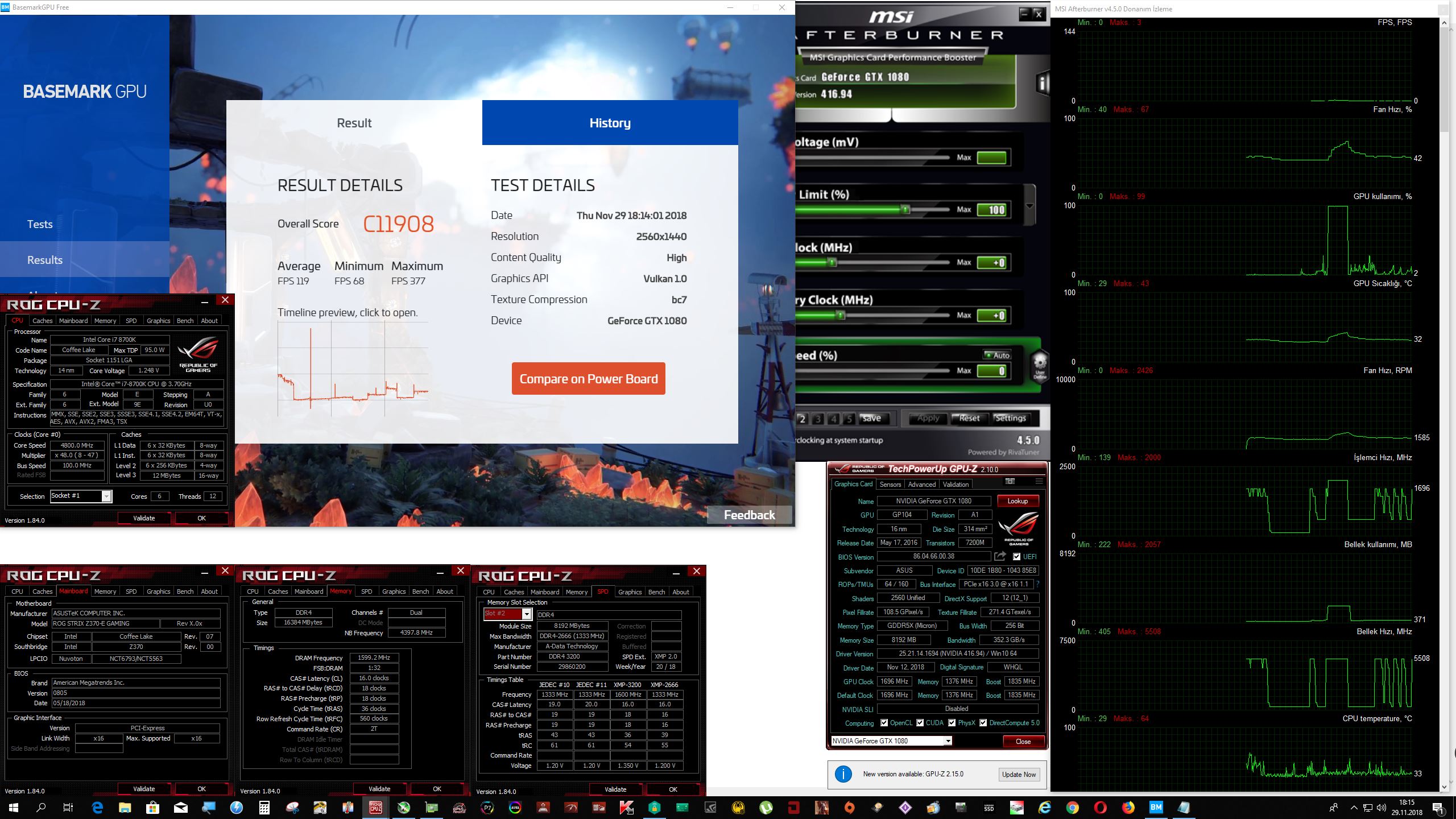The height and width of the screenshot is (819, 1456).
Task: Open the Validation tab in GPU-Z
Action: tap(955, 484)
